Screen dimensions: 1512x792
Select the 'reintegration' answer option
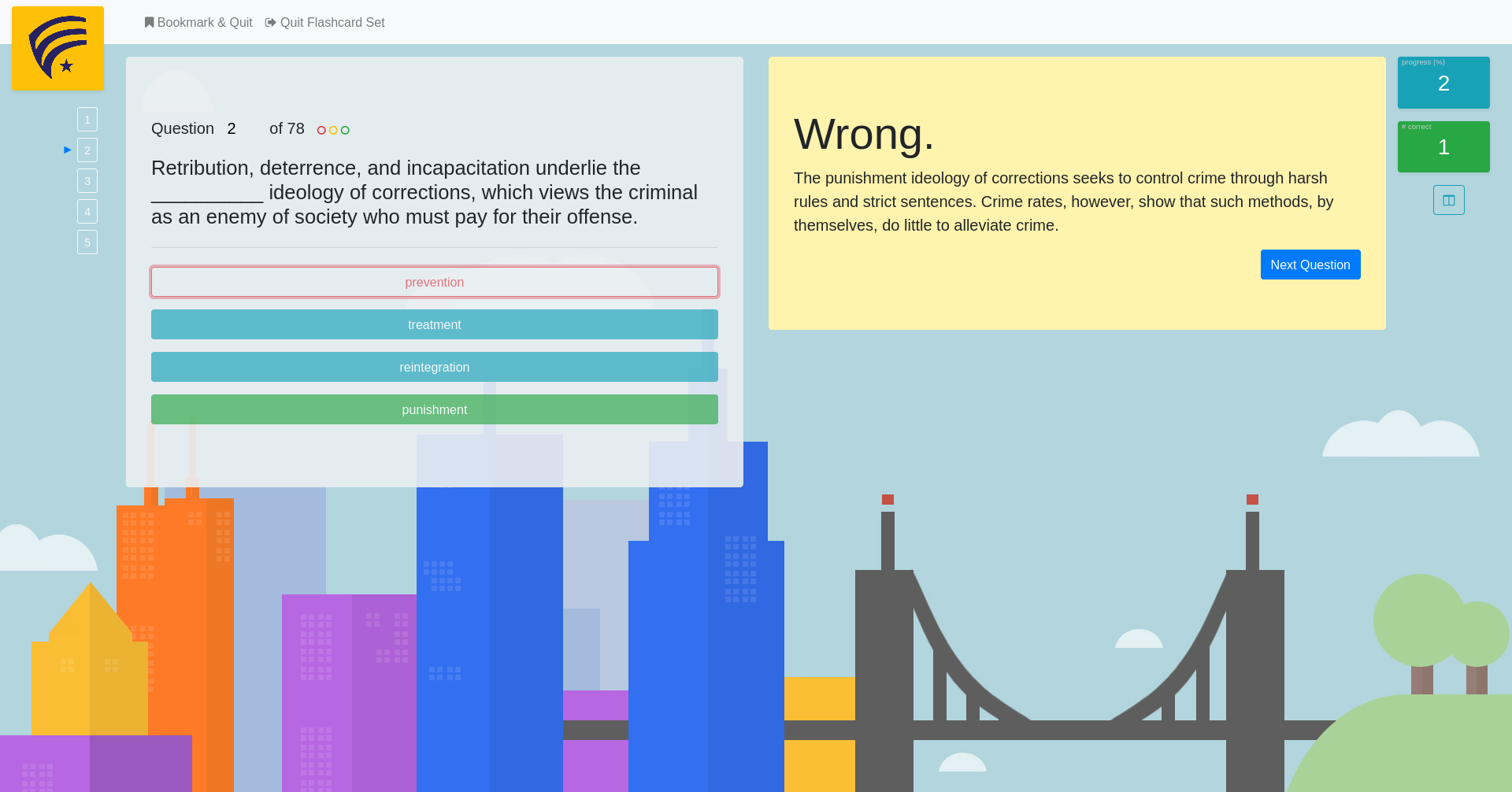[435, 367]
